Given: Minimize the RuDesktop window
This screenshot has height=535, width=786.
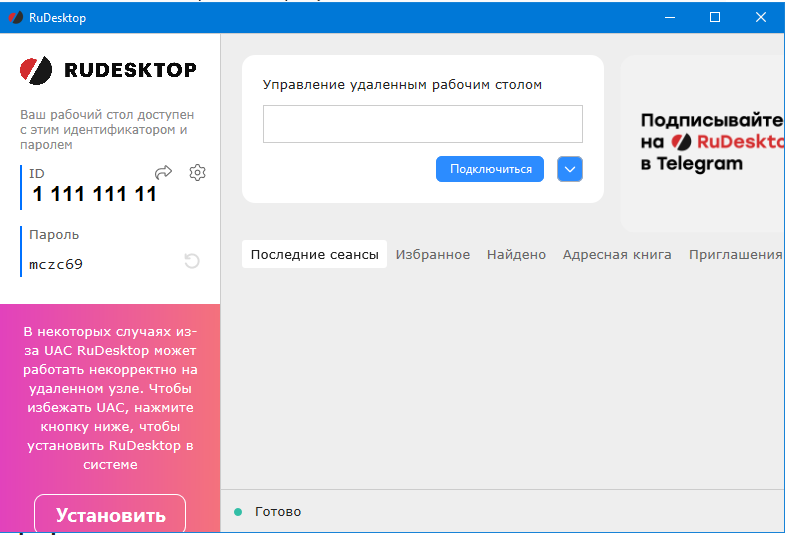Looking at the screenshot, I should pyautogui.click(x=669, y=17).
